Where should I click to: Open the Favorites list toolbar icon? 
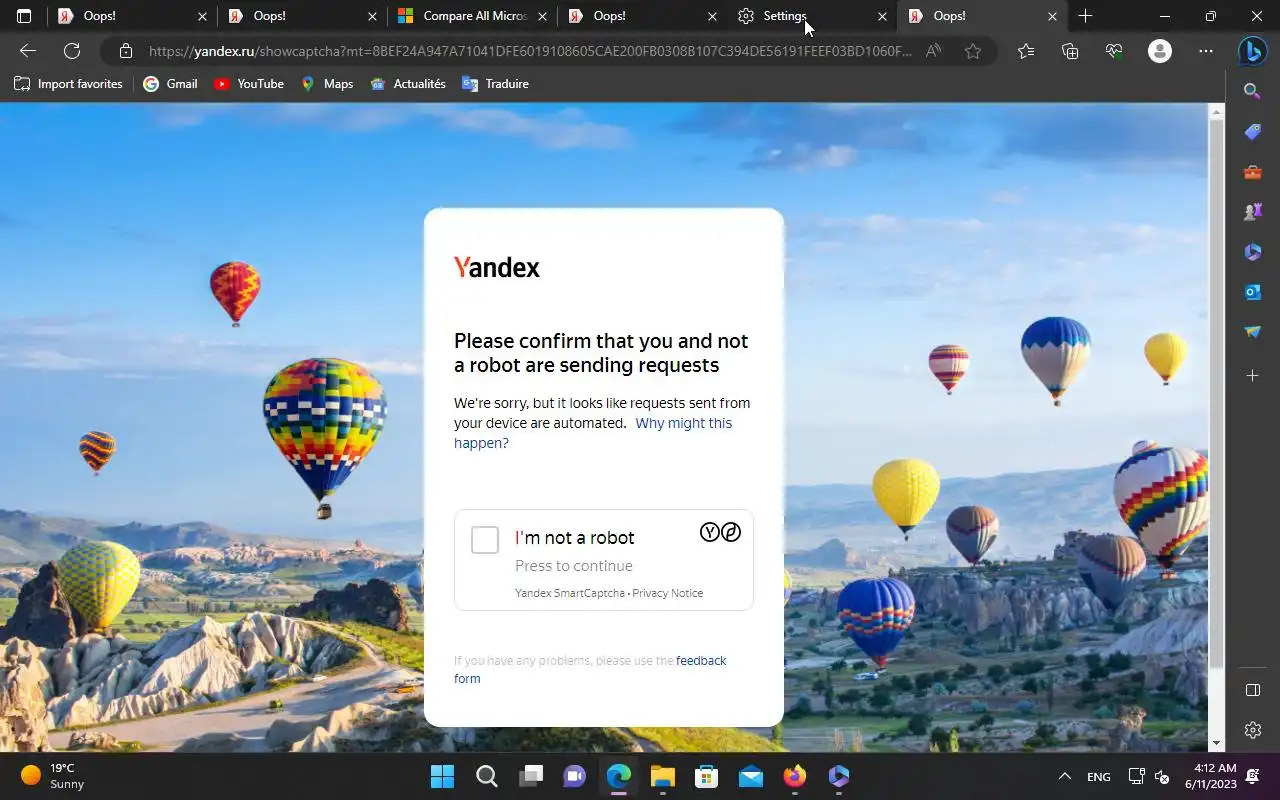point(1026,51)
